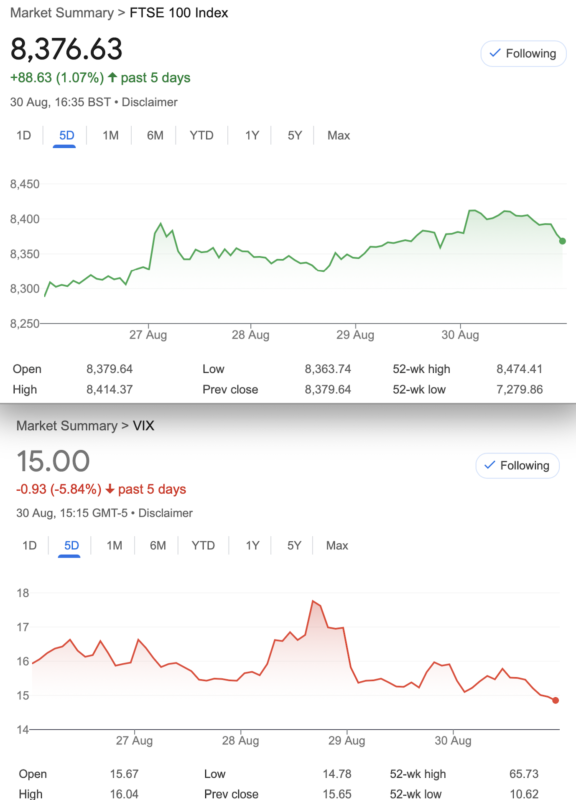The height and width of the screenshot is (800, 576).
Task: Select the 5D tab for VIX
Action: tap(71, 545)
